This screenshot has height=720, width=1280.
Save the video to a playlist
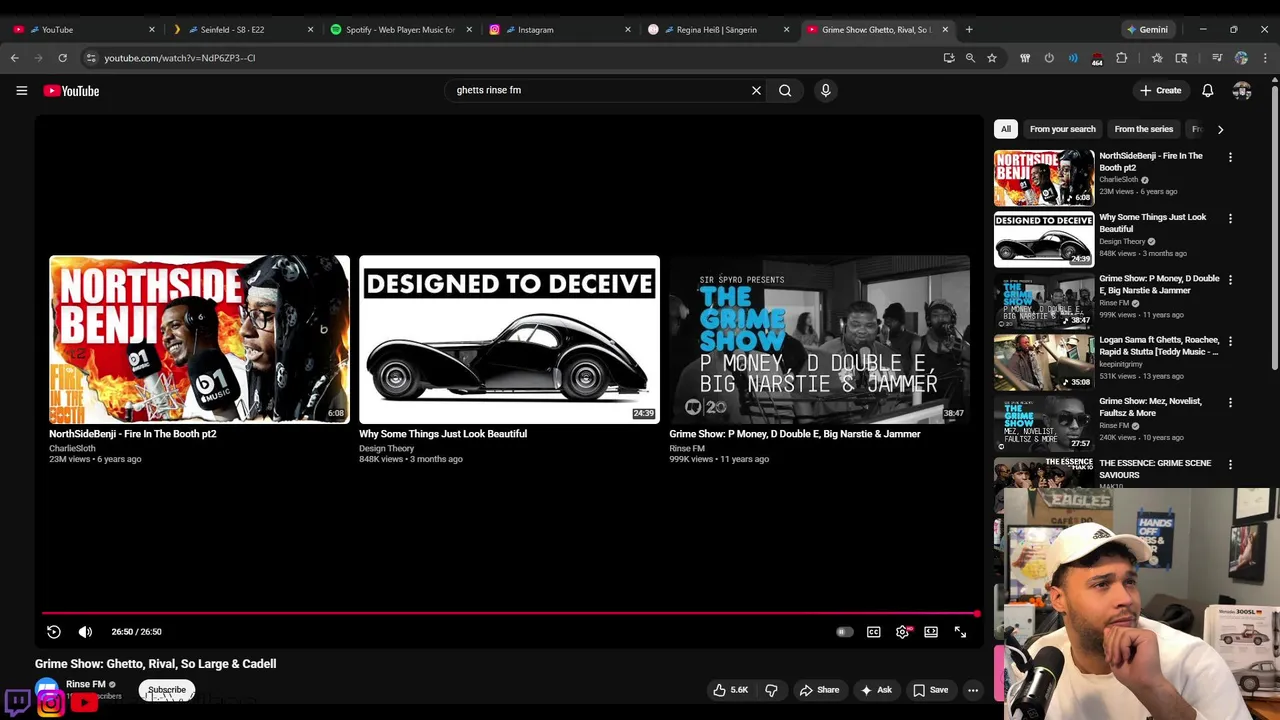point(930,690)
